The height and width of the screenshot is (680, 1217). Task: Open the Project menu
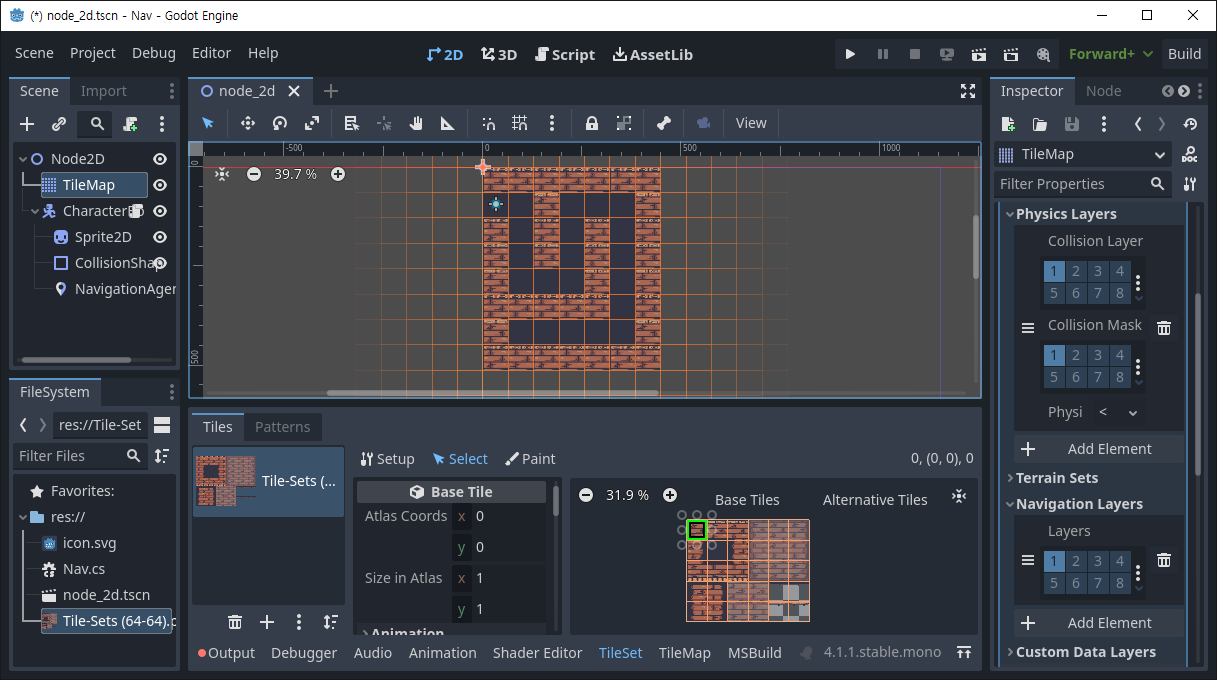93,53
